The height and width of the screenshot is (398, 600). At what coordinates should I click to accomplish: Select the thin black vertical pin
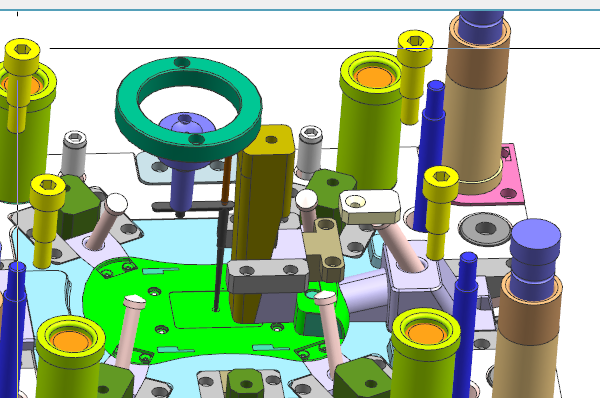pos(220,260)
